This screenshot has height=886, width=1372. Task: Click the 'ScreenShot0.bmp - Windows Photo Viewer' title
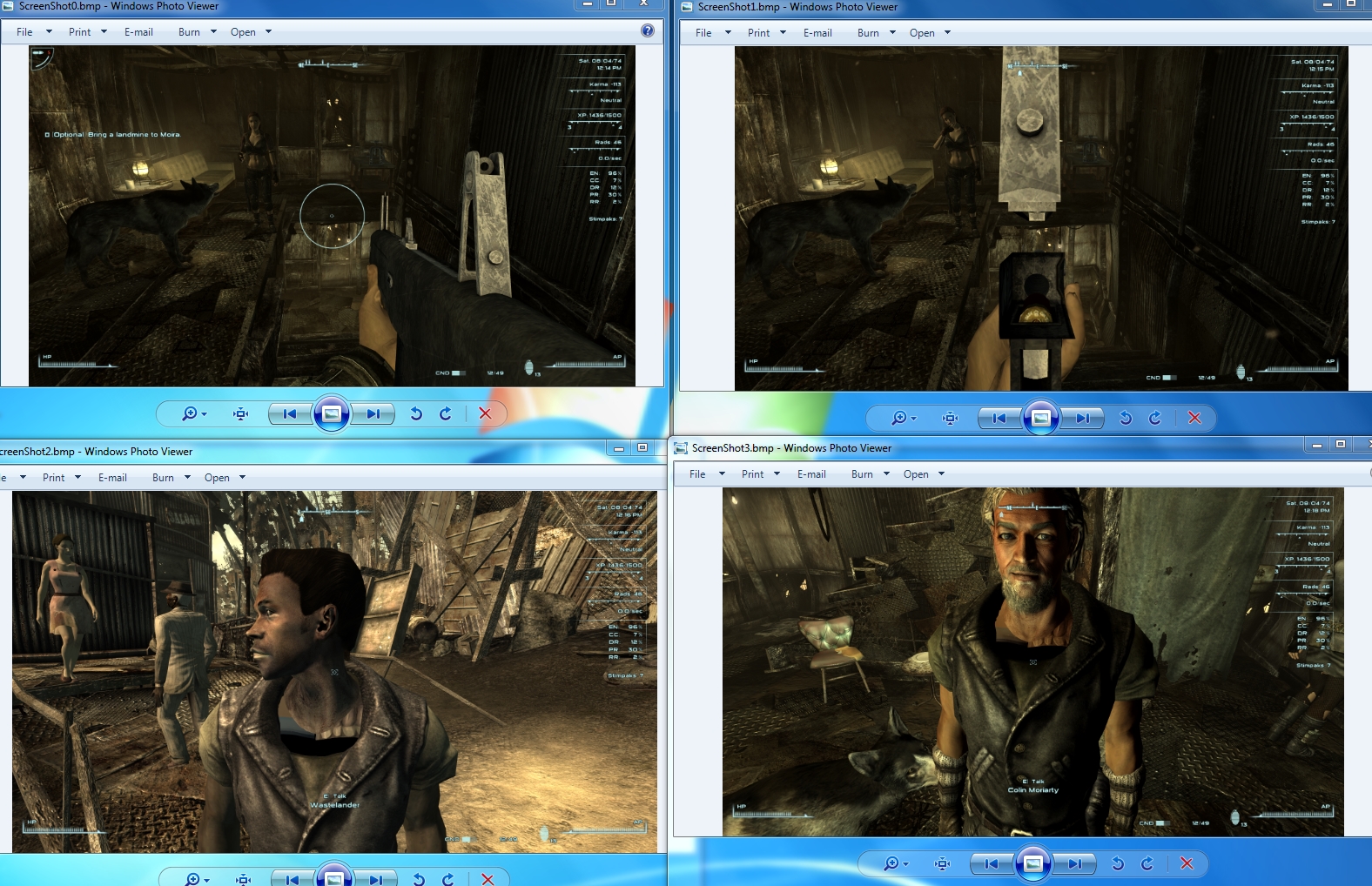(x=118, y=6)
